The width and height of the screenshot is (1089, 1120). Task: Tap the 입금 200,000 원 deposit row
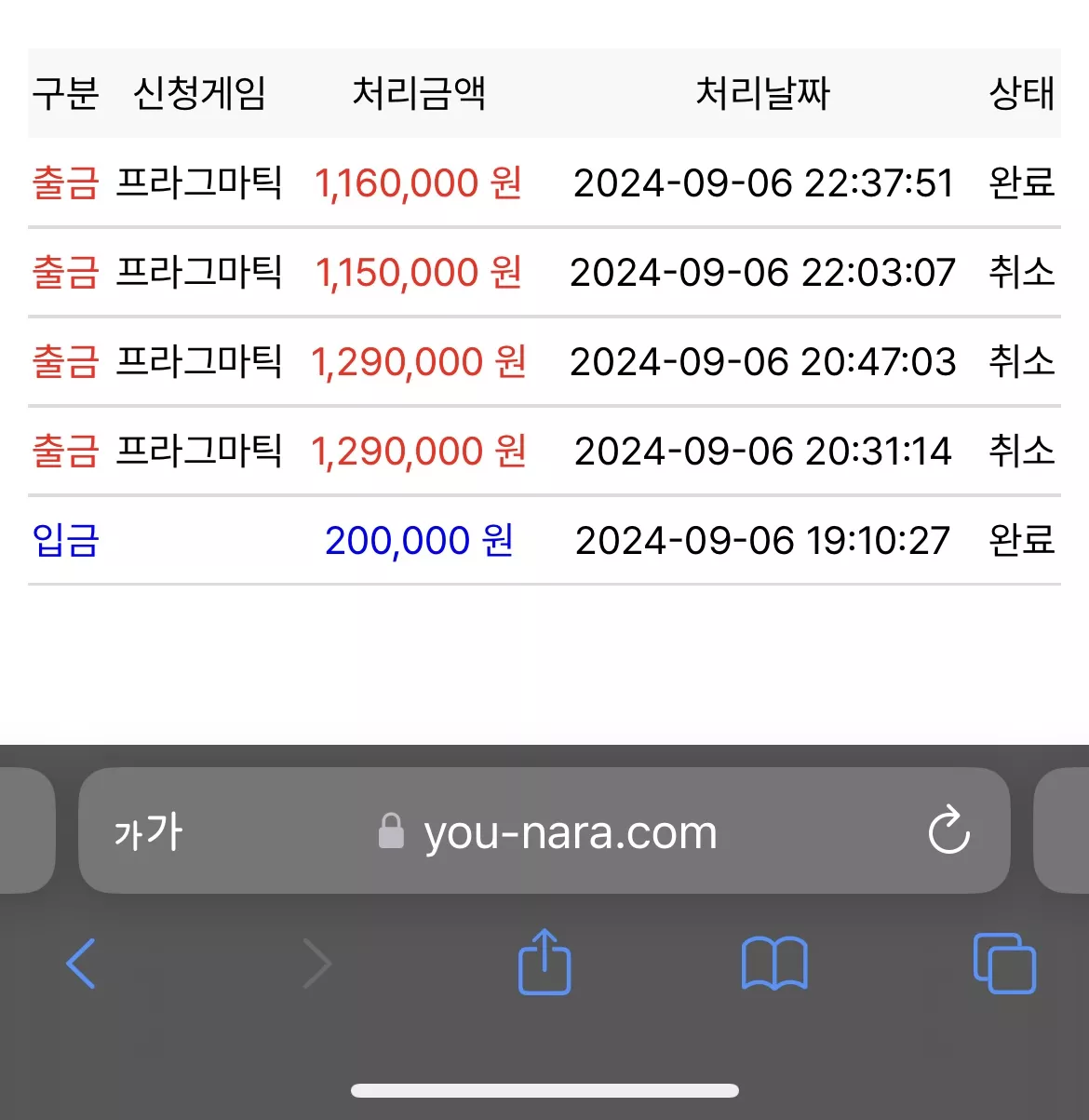pos(544,540)
